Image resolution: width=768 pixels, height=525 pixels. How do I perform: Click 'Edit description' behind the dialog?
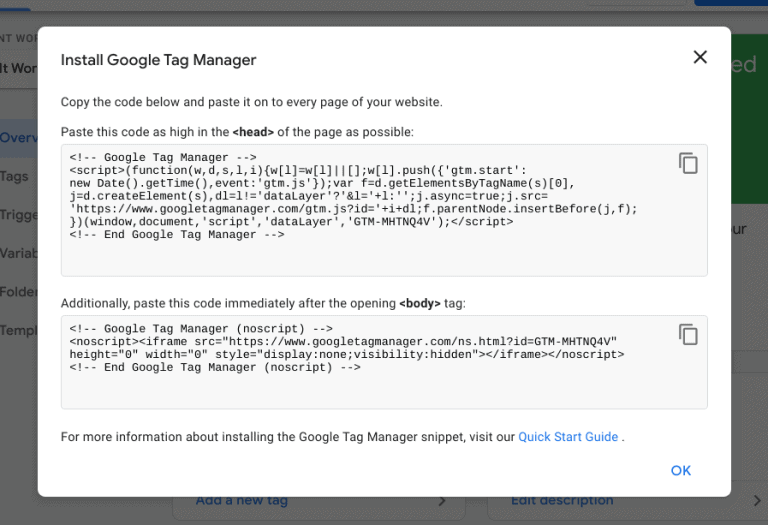[562, 501]
